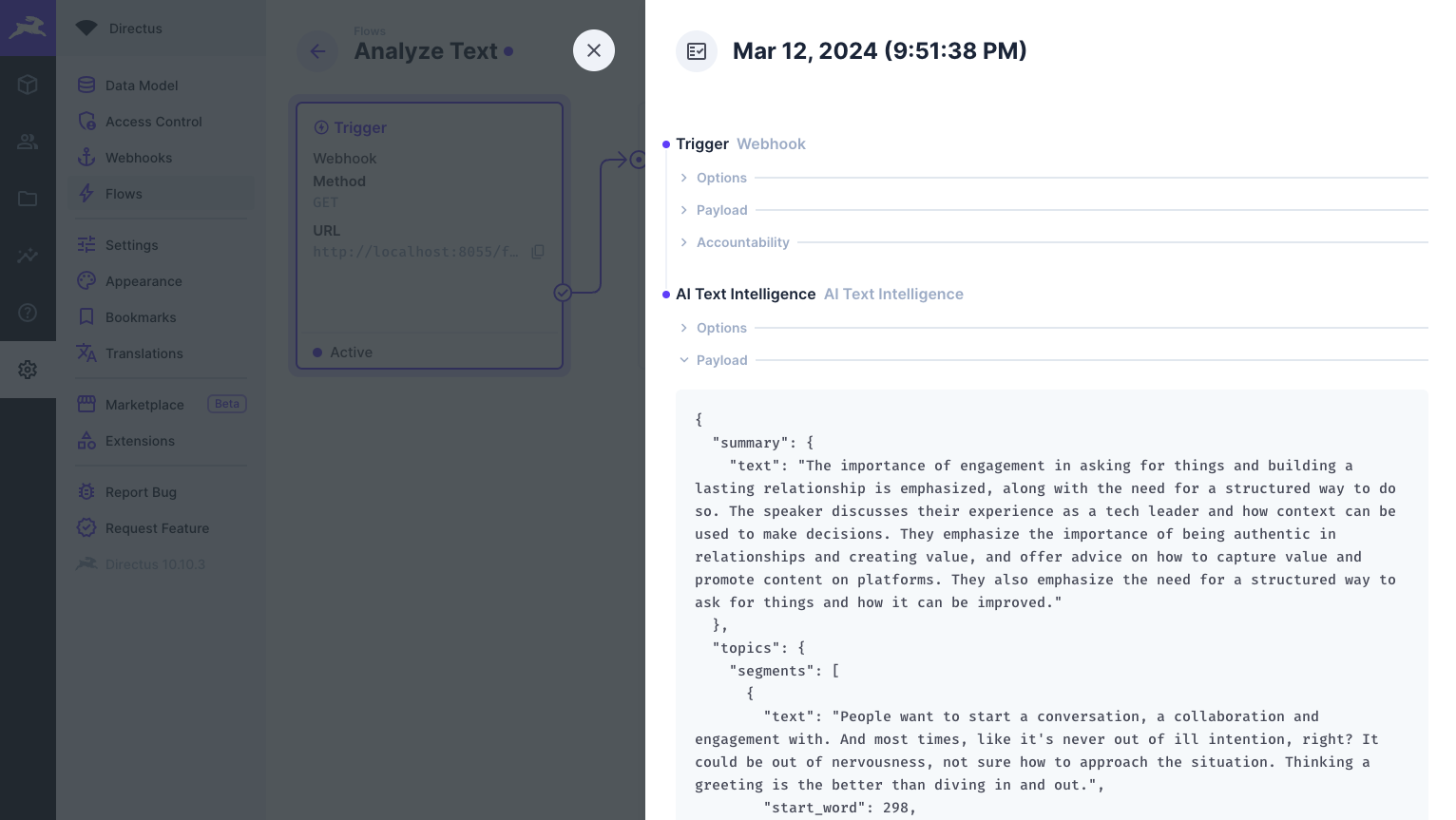Click the log entry icon beside date
Viewport: 1456px width, 820px height.
[697, 50]
